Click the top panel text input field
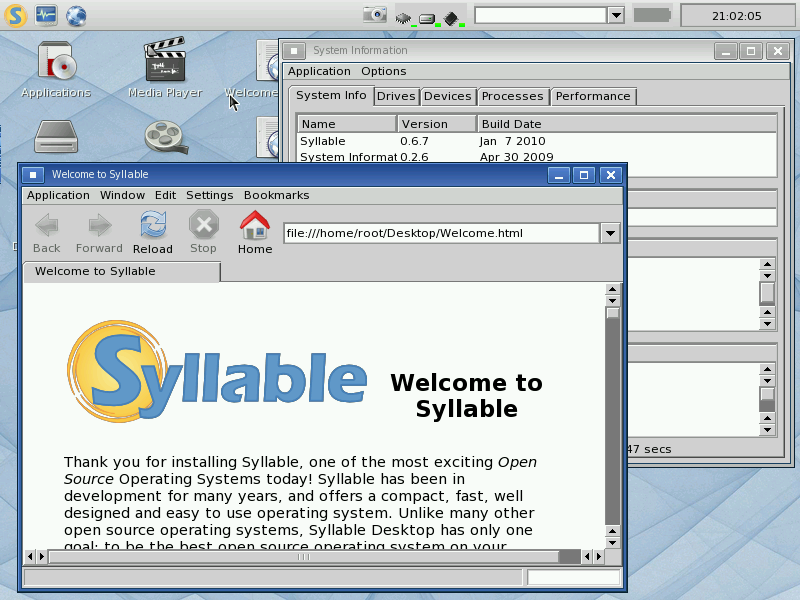This screenshot has height=600, width=800. [541, 15]
